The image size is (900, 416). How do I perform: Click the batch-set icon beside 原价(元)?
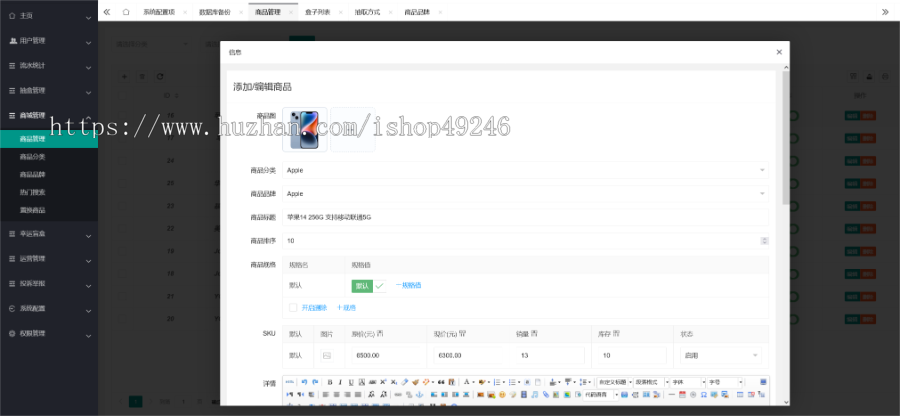coord(380,333)
